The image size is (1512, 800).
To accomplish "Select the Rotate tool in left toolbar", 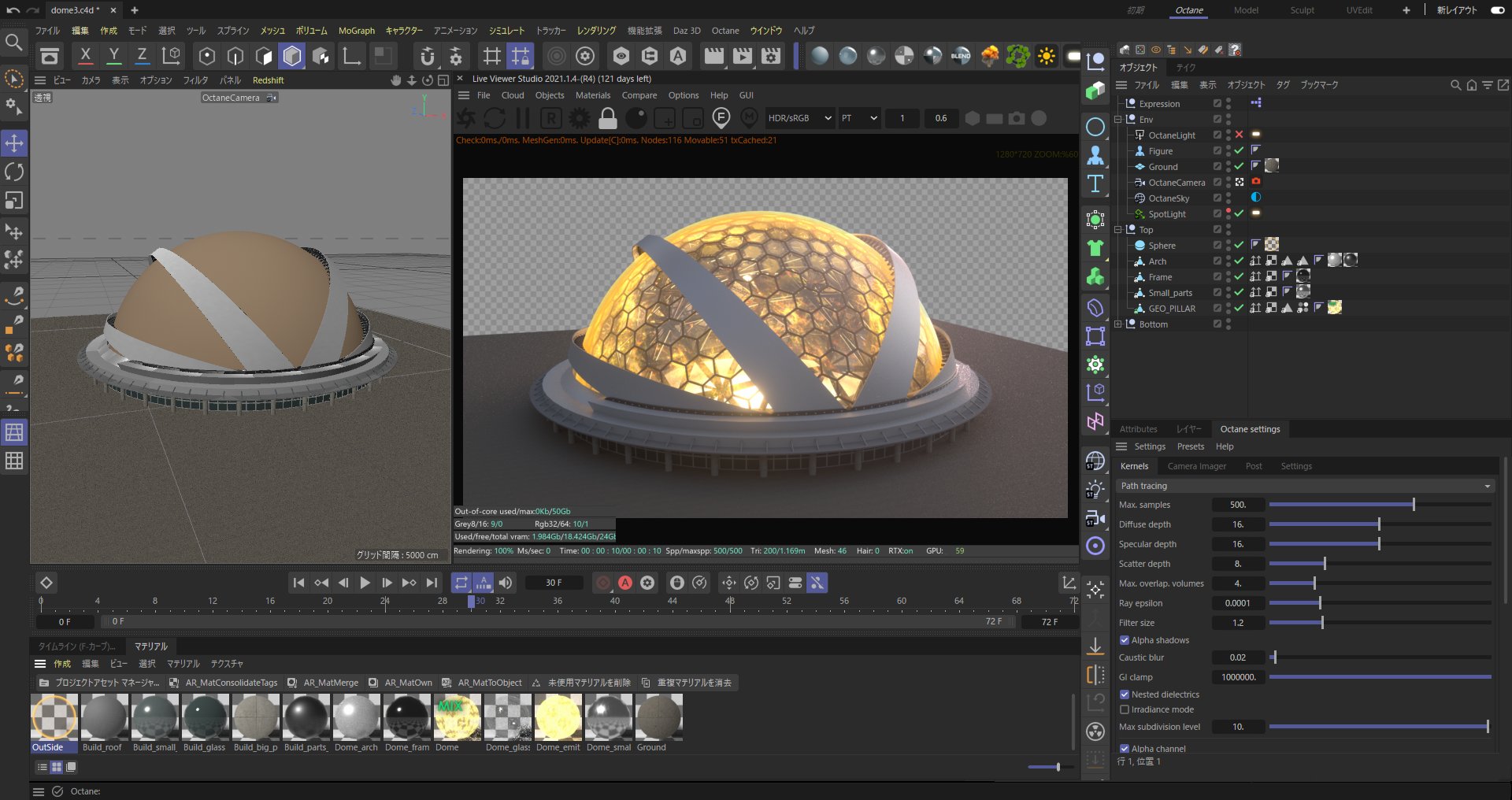I will 14,172.
